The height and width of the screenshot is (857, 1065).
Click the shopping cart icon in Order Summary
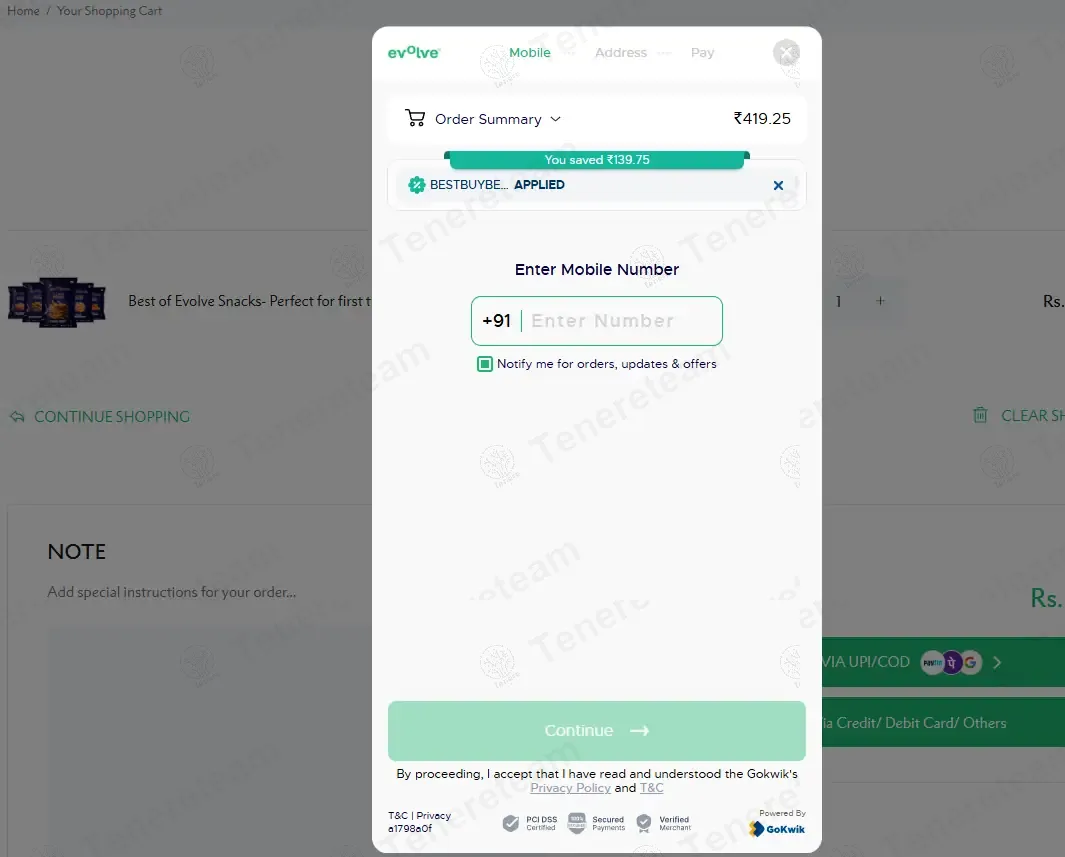pos(415,118)
